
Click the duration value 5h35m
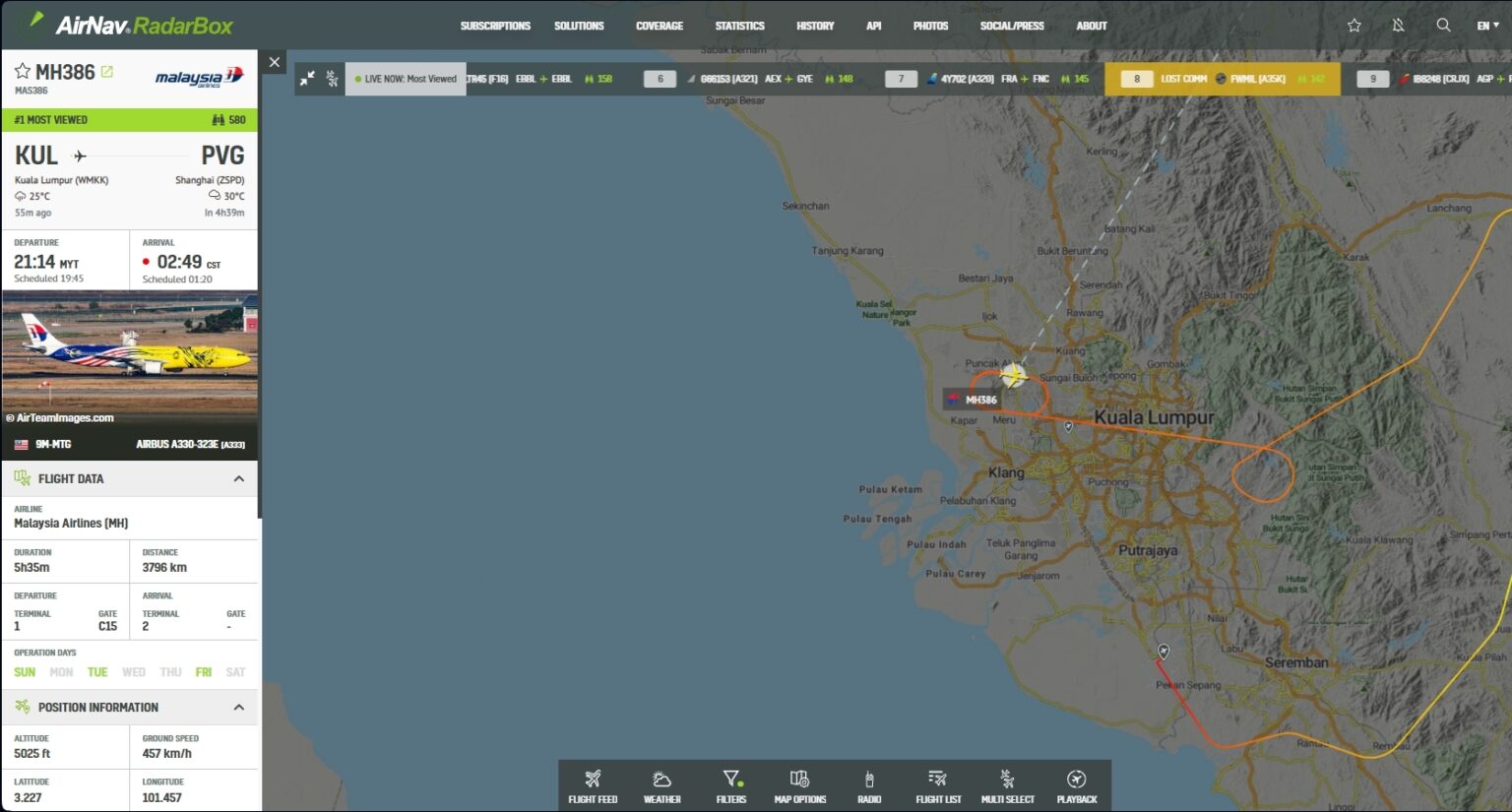pos(31,568)
